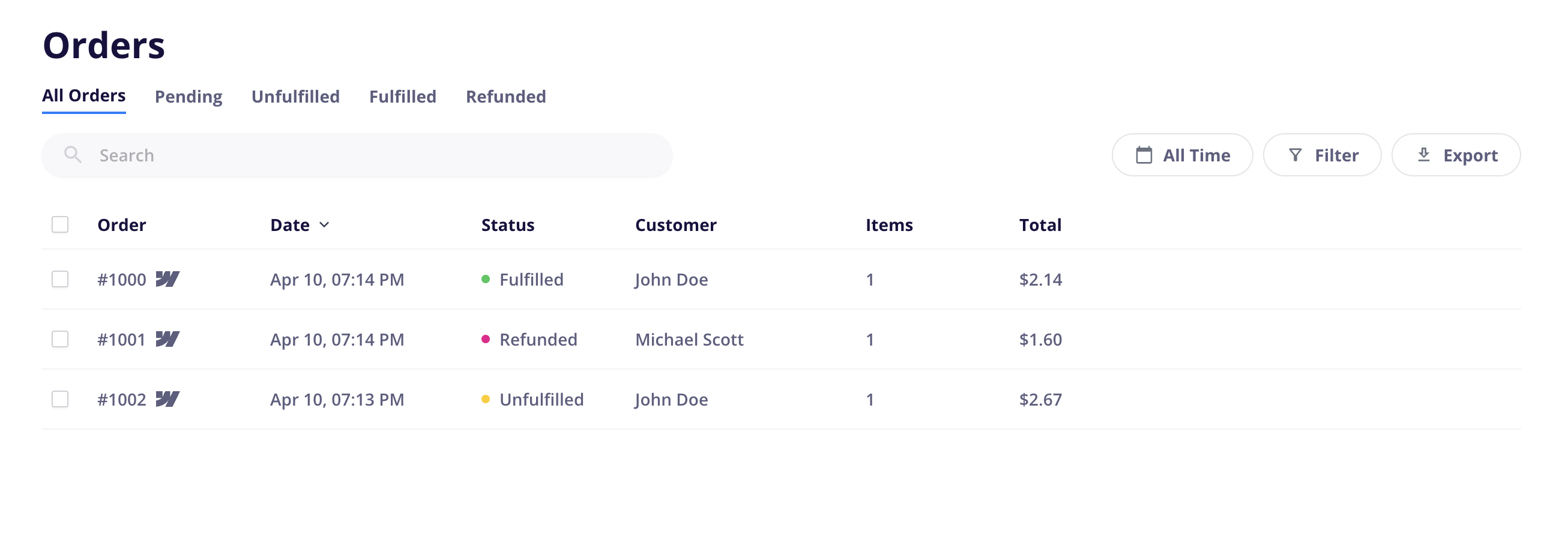Screen dimensions: 1568x546
Task: Open the All Time date range dropdown
Action: pos(1182,155)
